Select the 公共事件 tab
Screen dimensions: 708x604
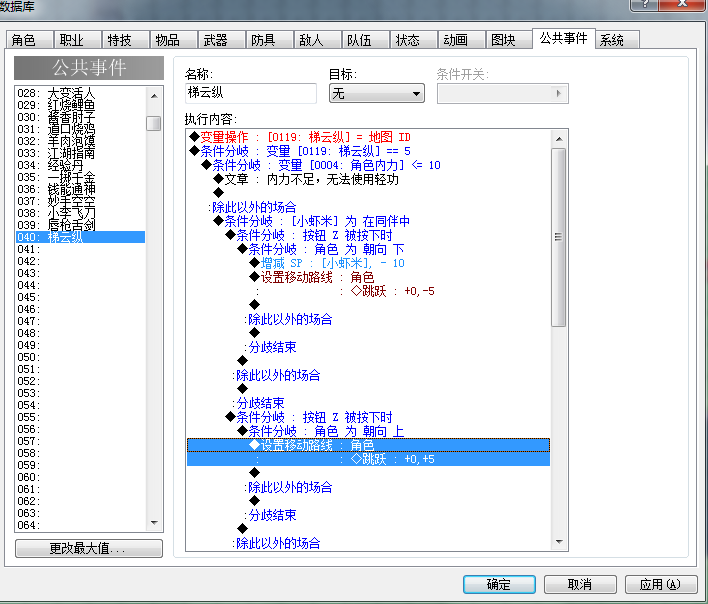(x=564, y=38)
